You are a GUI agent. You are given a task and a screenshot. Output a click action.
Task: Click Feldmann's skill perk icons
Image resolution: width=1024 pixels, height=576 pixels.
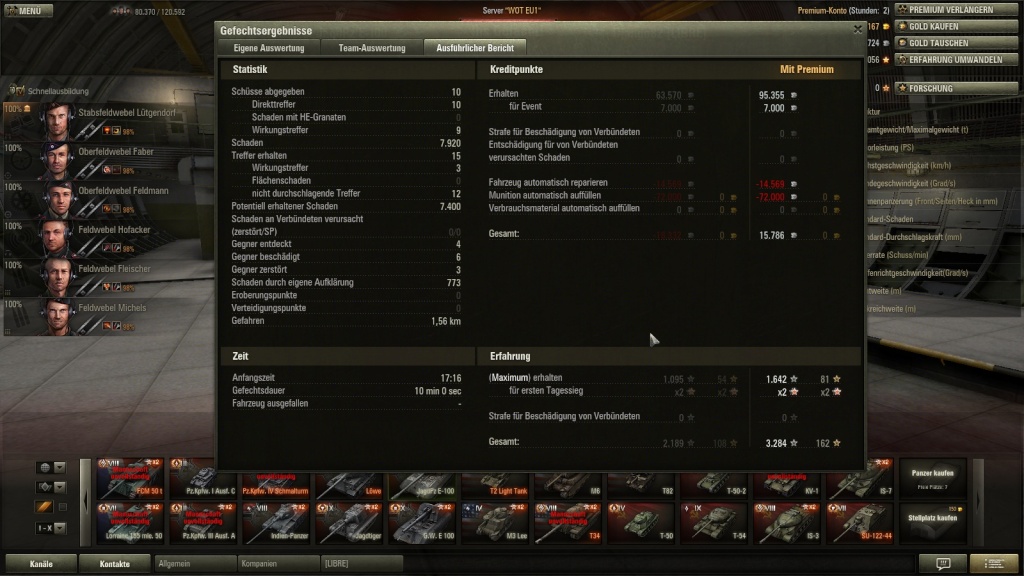[x=112, y=209]
